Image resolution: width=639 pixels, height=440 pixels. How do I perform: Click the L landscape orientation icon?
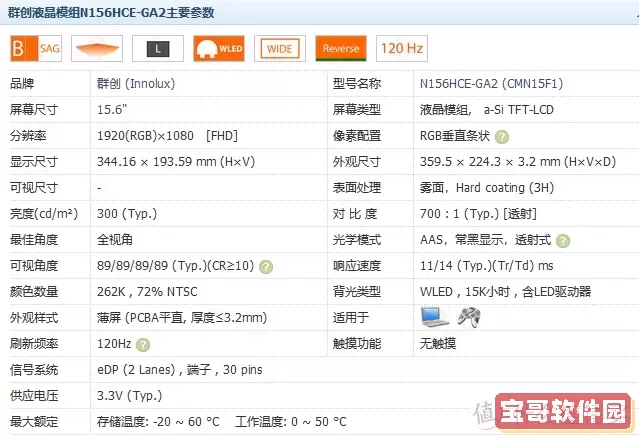158,48
